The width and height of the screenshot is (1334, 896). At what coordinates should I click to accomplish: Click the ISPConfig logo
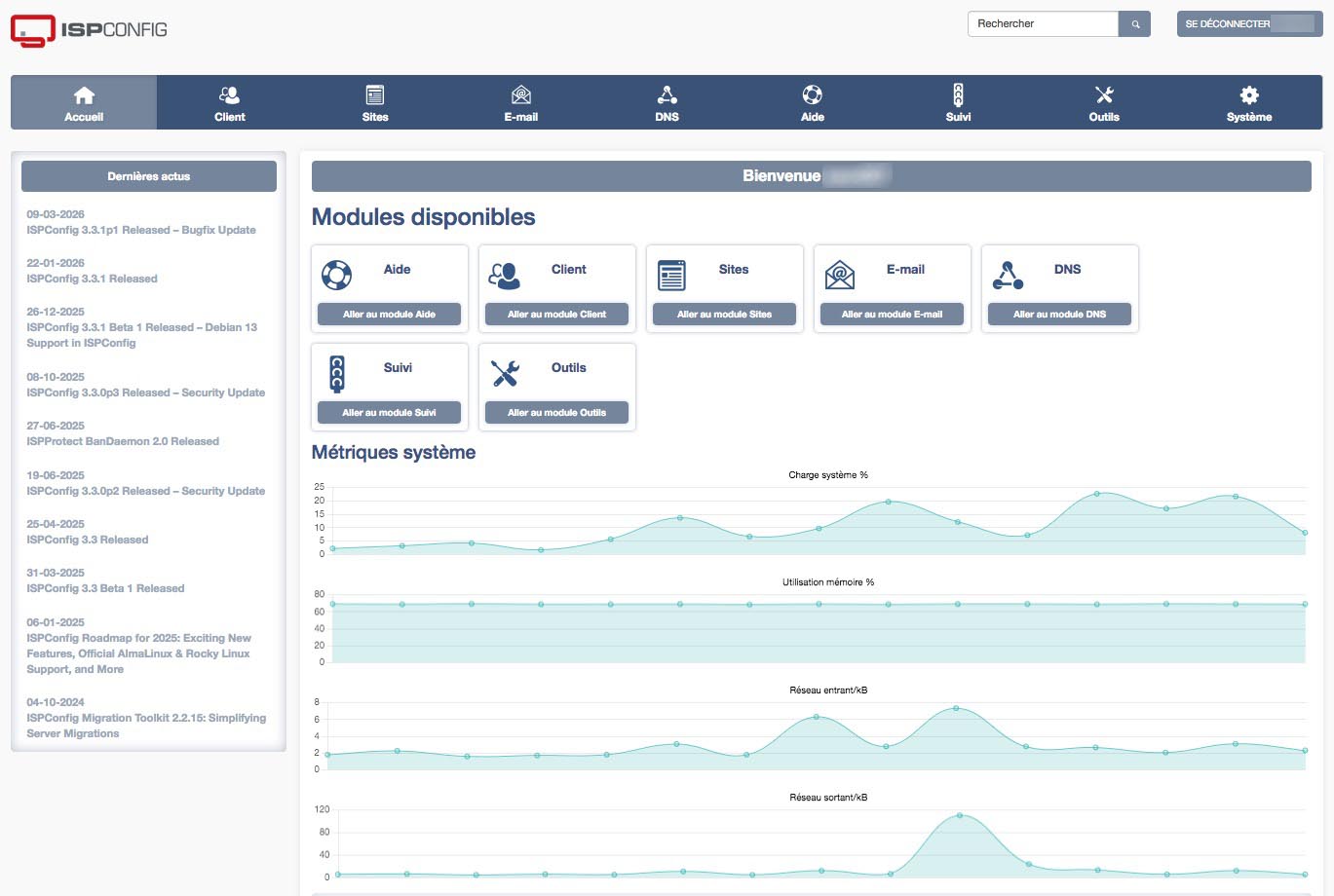point(89,30)
